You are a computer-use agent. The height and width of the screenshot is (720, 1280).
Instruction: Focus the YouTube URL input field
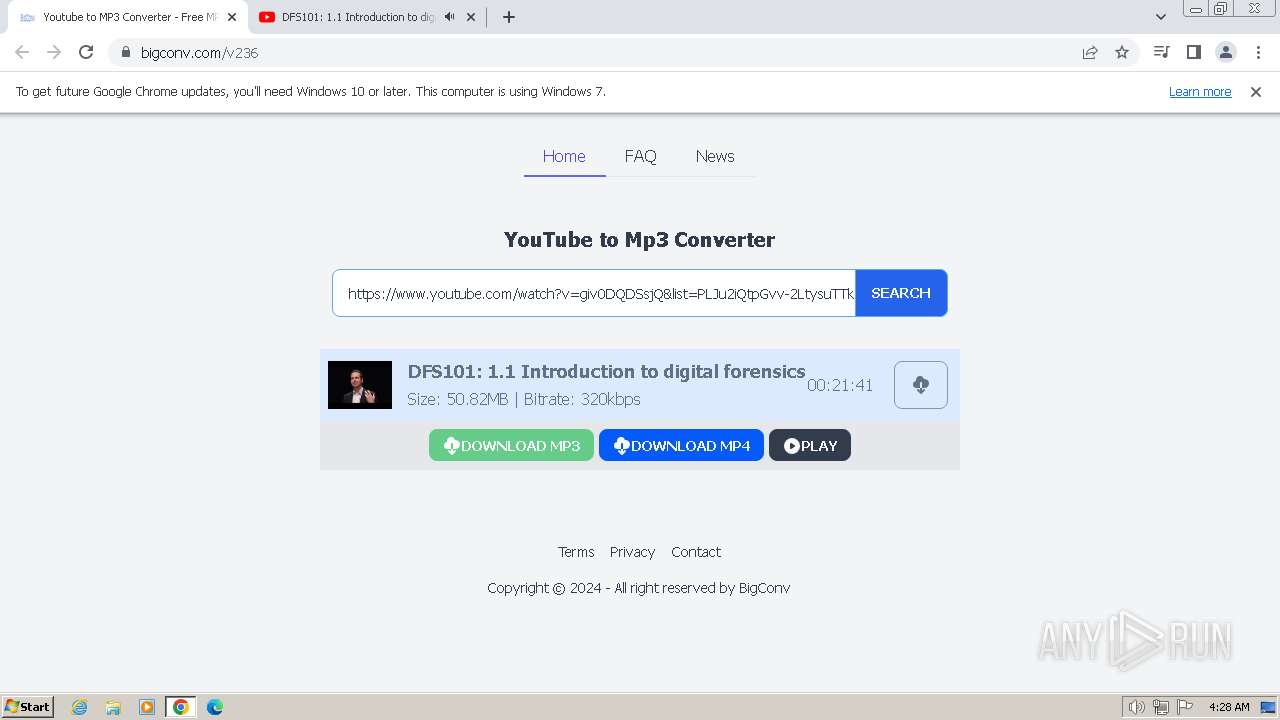point(594,293)
